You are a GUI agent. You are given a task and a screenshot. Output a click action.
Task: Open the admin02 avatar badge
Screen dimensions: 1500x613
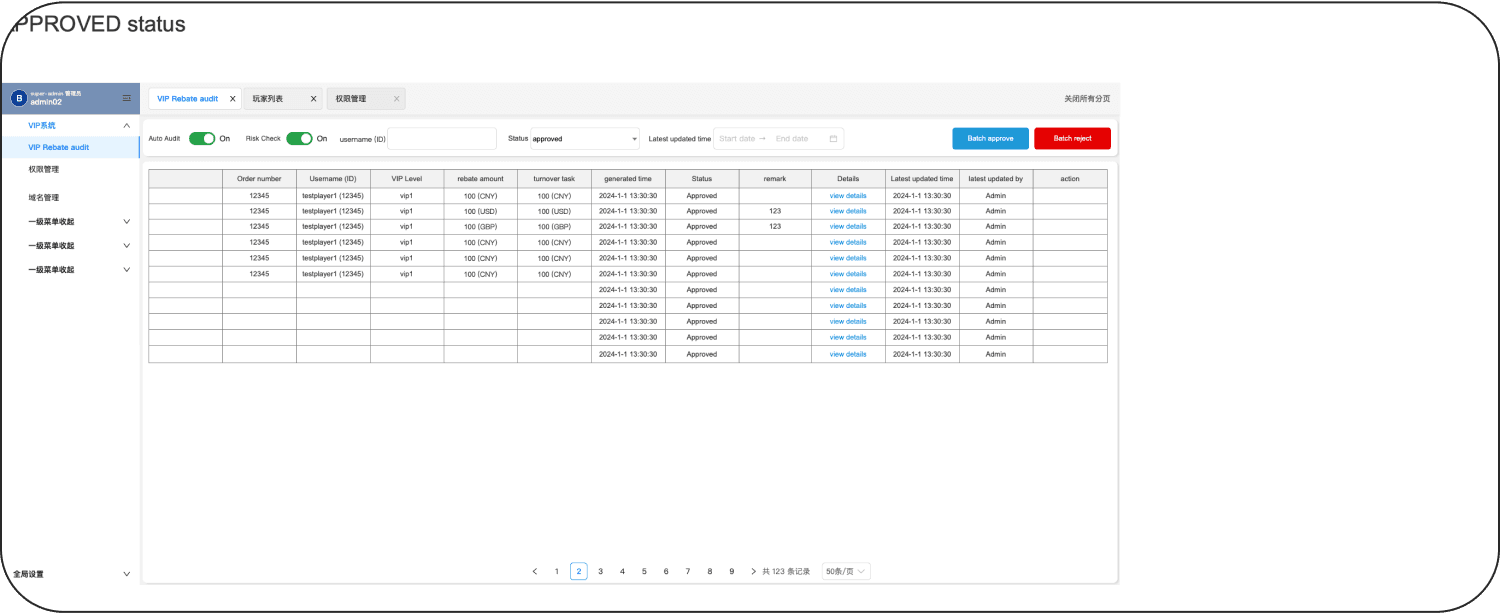pyautogui.click(x=18, y=98)
